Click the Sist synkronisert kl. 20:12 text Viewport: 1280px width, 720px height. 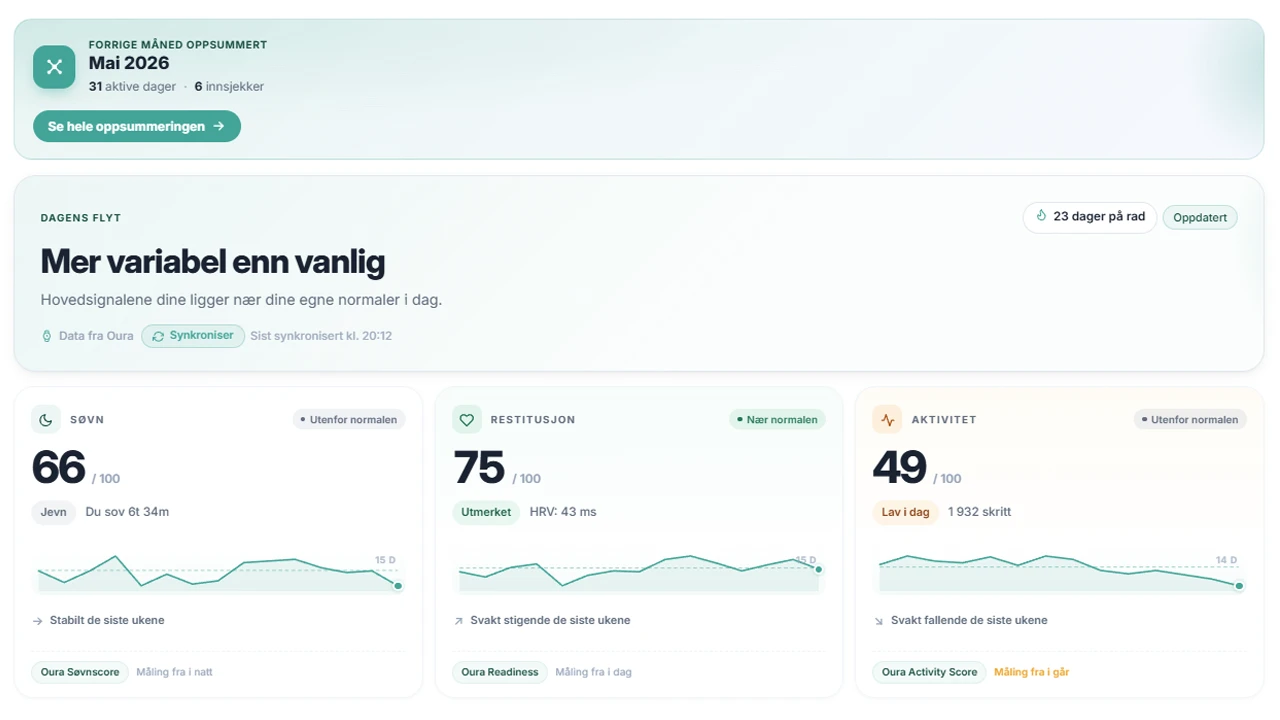pyautogui.click(x=321, y=336)
